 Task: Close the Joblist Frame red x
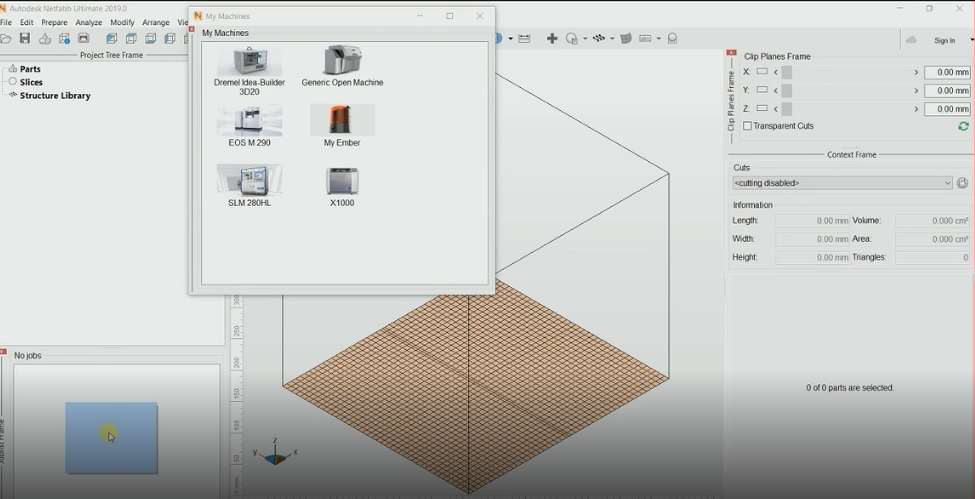(x=3, y=352)
